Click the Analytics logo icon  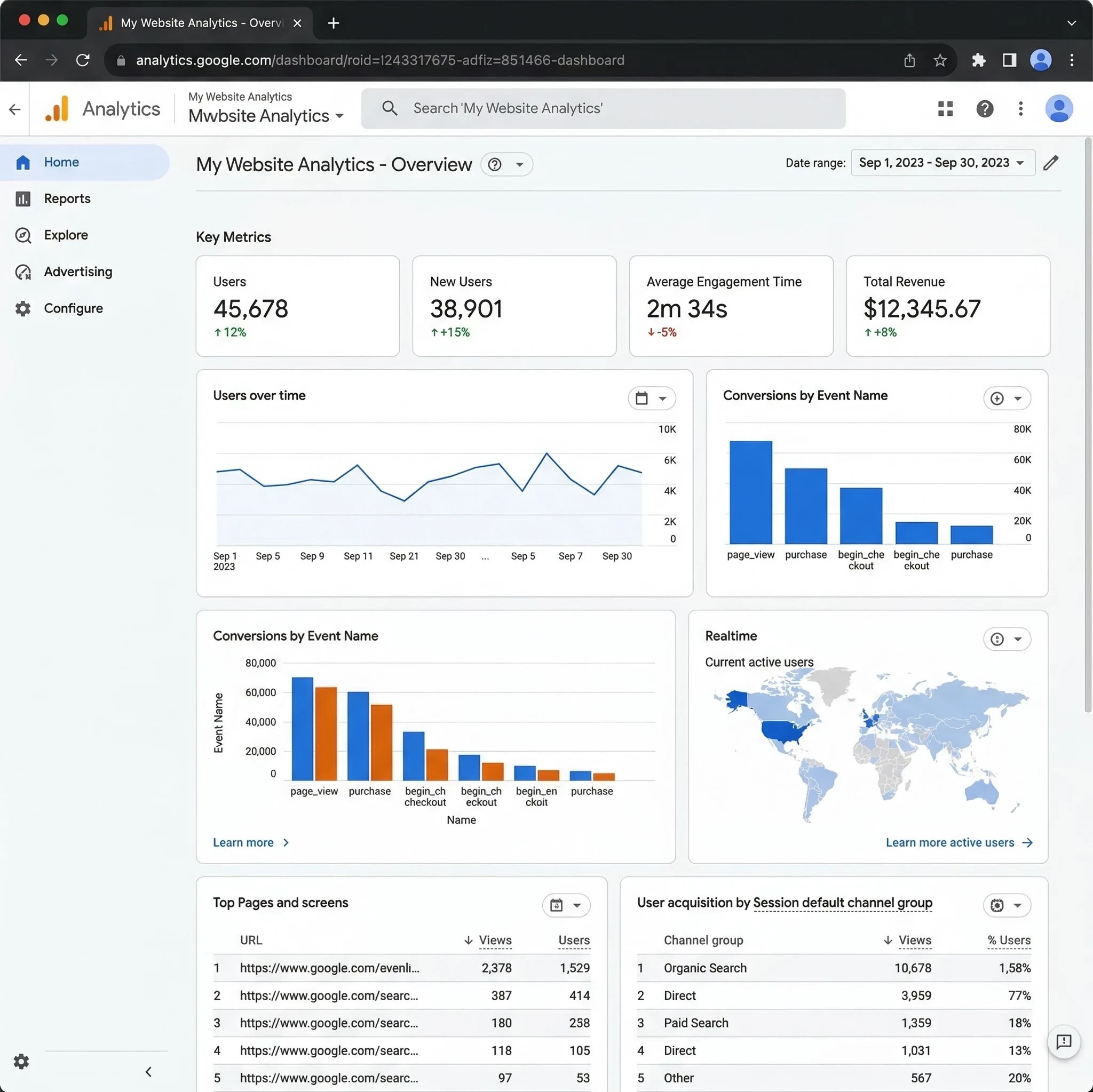point(57,109)
